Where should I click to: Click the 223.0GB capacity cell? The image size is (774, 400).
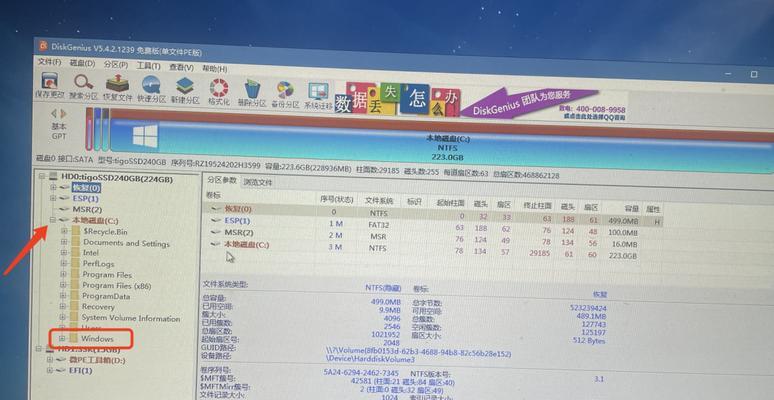tap(623, 256)
